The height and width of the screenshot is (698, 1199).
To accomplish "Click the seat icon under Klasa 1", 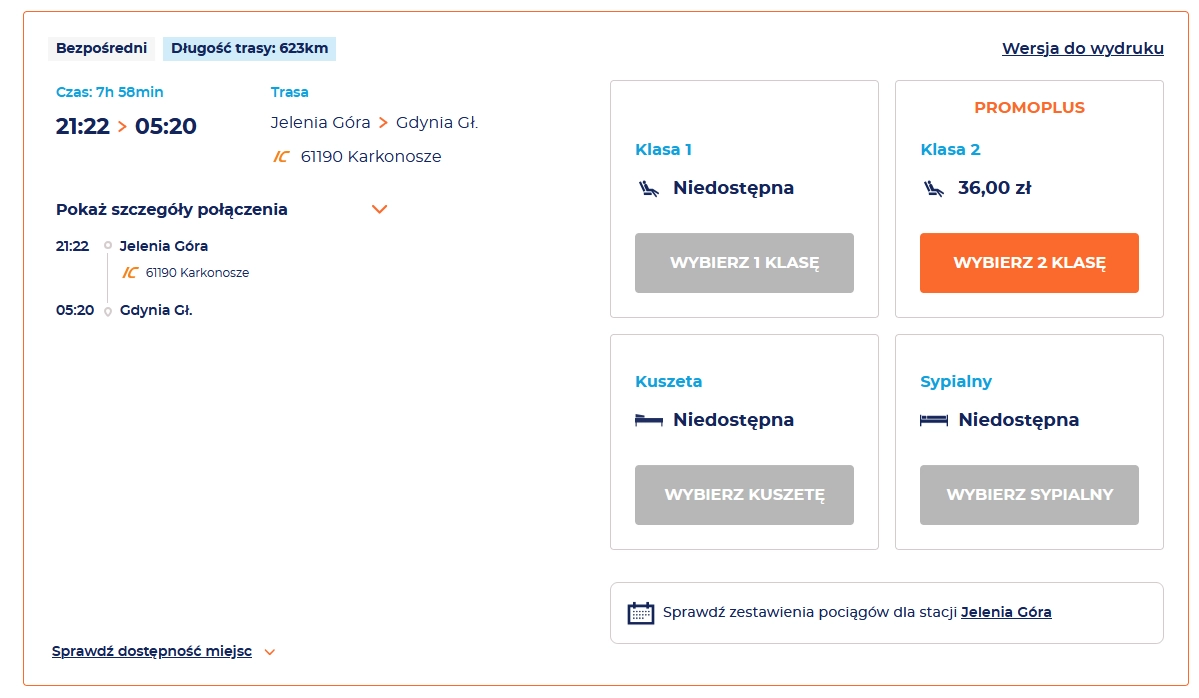I will point(648,188).
